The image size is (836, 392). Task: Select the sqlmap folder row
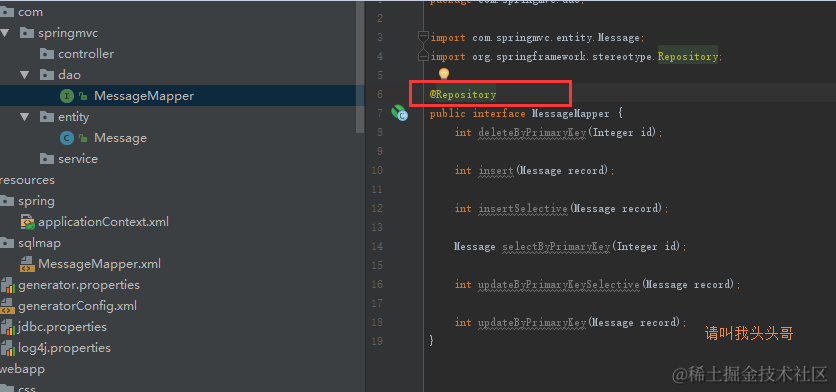[39, 243]
